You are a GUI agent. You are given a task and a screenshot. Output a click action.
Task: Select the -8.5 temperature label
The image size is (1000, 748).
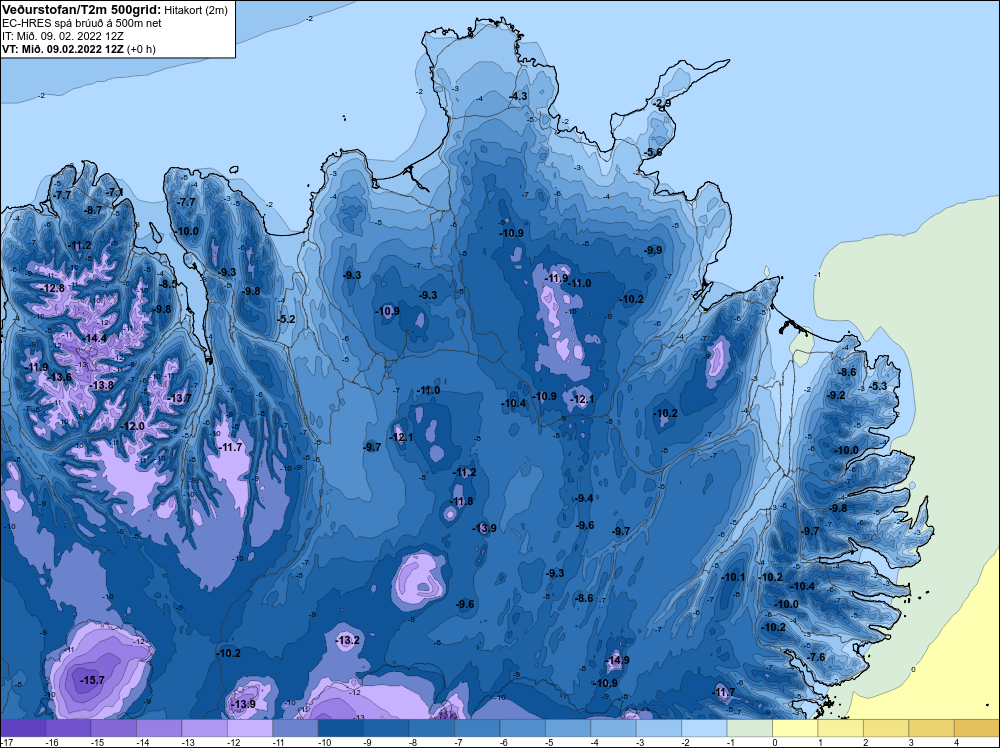tap(168, 284)
